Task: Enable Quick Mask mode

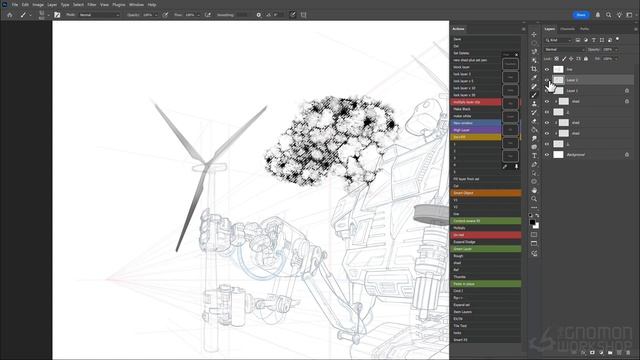Action: pyautogui.click(x=534, y=235)
